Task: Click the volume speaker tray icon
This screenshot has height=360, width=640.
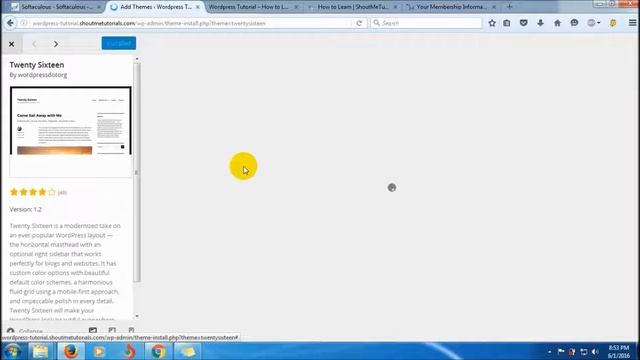Action: pos(595,352)
